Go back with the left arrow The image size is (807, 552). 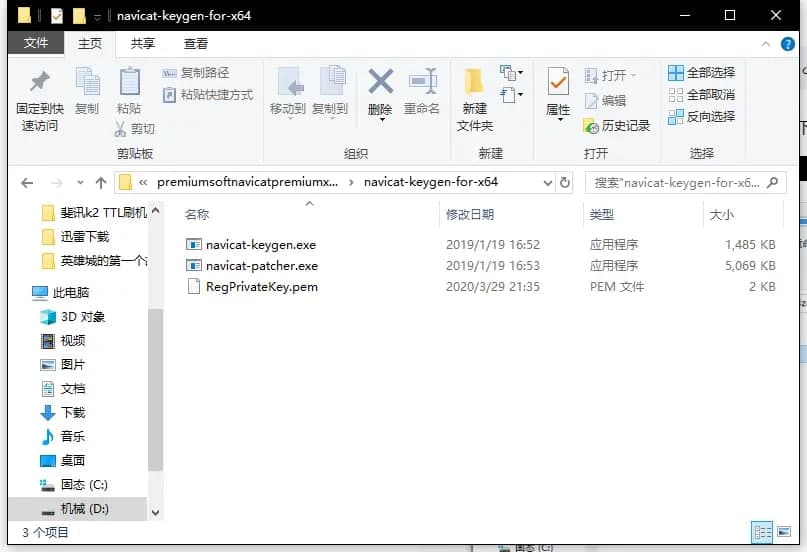(x=27, y=183)
